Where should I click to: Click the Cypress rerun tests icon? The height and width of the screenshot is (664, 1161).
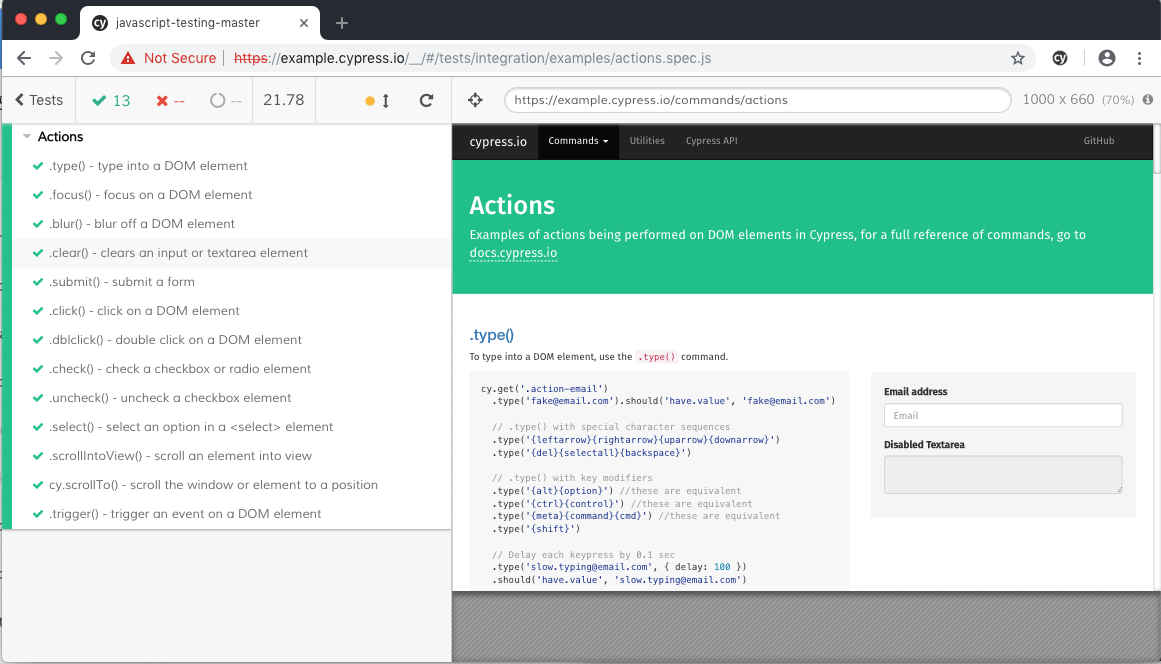[x=426, y=100]
